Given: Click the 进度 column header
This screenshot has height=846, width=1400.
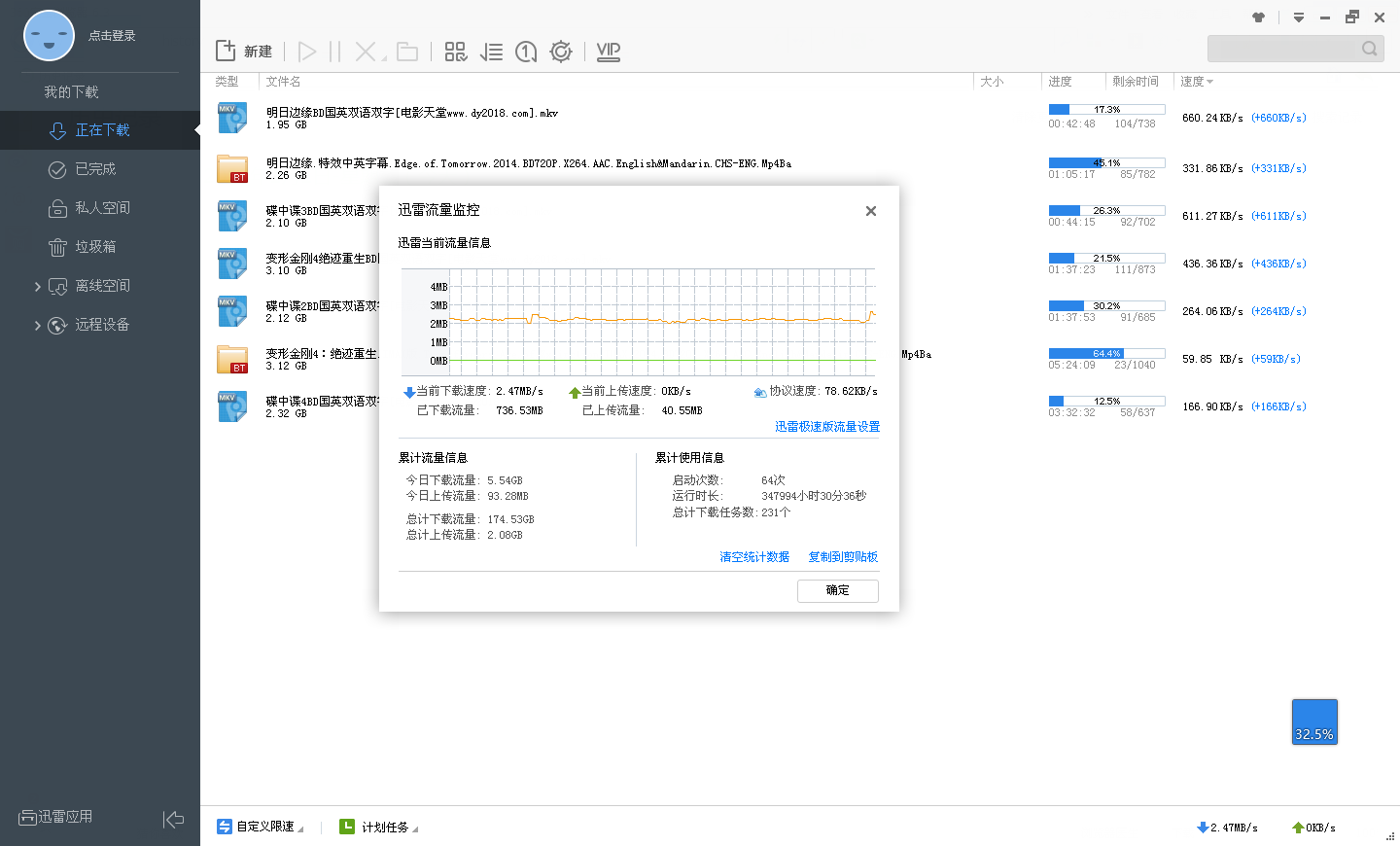Looking at the screenshot, I should pos(1060,82).
